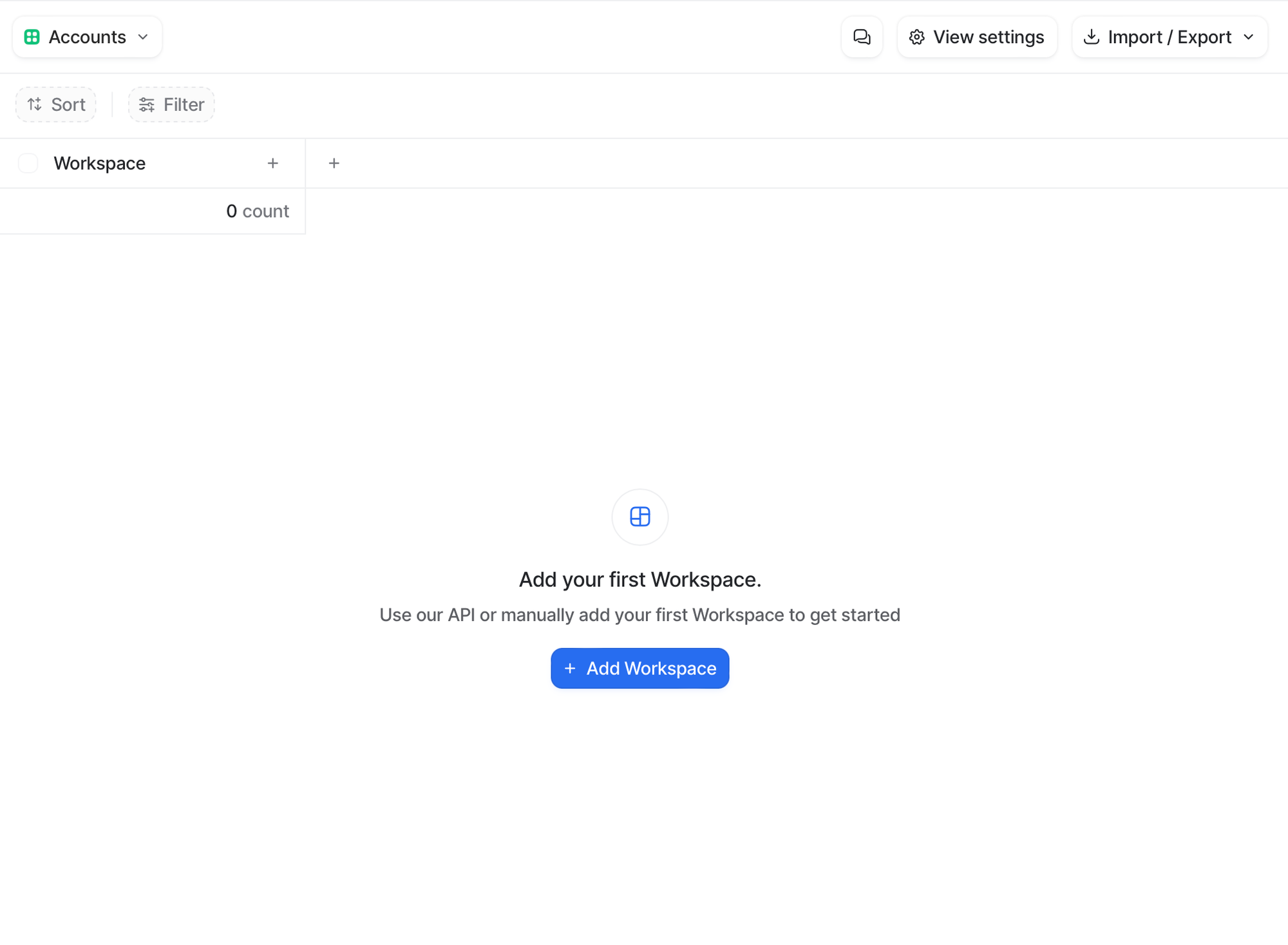
Task: Click the 0 count summary cell
Action: pyautogui.click(x=257, y=211)
